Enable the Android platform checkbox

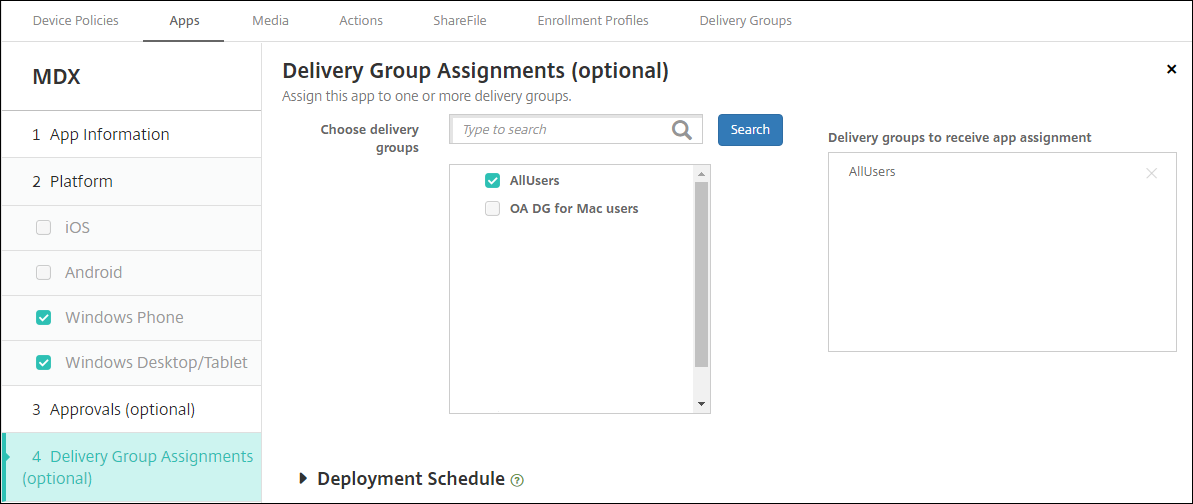click(x=43, y=272)
